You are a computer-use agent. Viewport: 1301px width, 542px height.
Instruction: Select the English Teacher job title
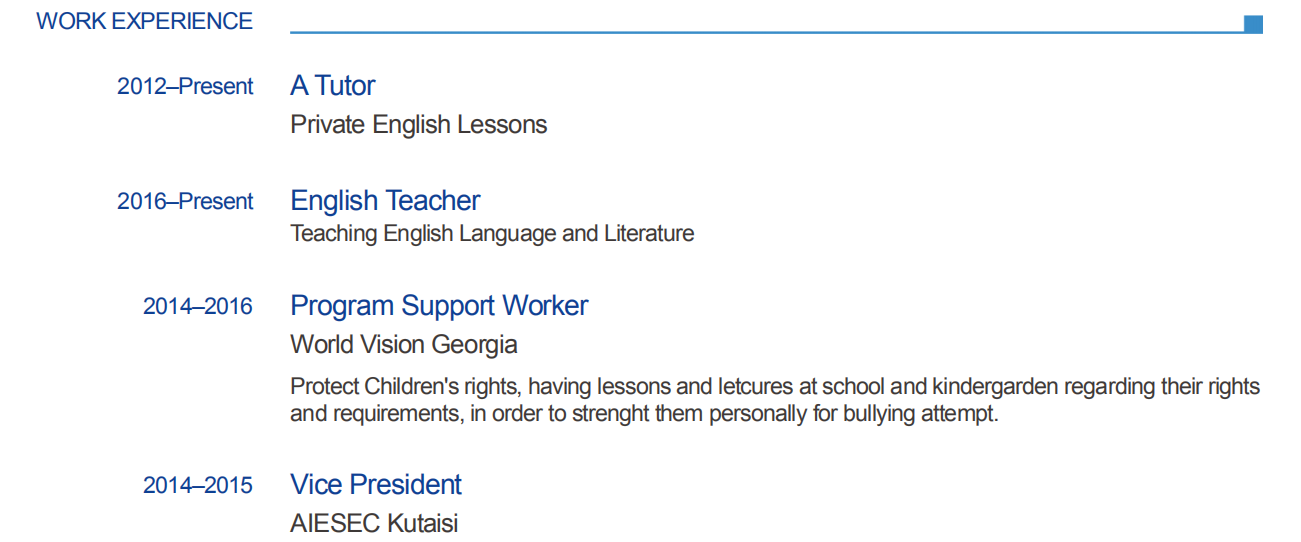(385, 201)
